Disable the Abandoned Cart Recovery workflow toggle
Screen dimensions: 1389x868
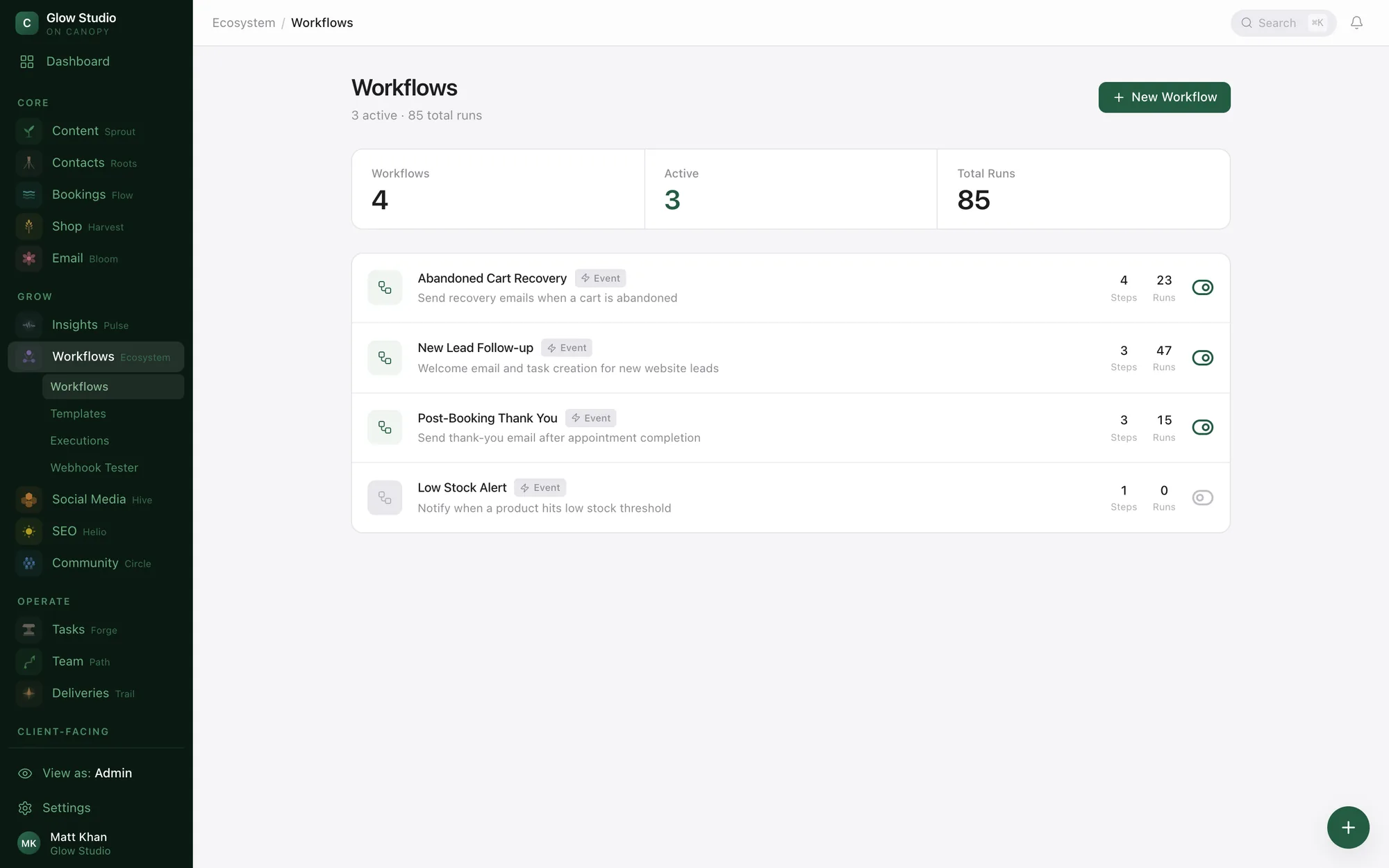(1203, 287)
